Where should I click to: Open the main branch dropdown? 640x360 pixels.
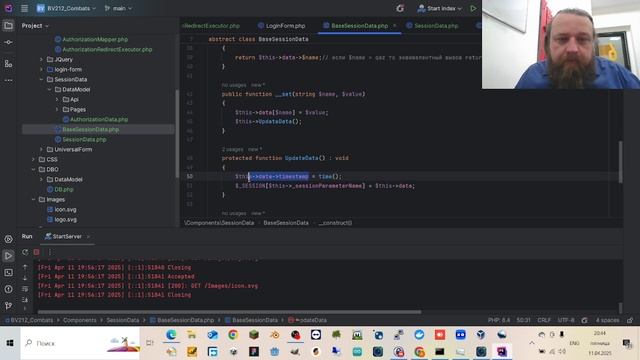point(118,8)
